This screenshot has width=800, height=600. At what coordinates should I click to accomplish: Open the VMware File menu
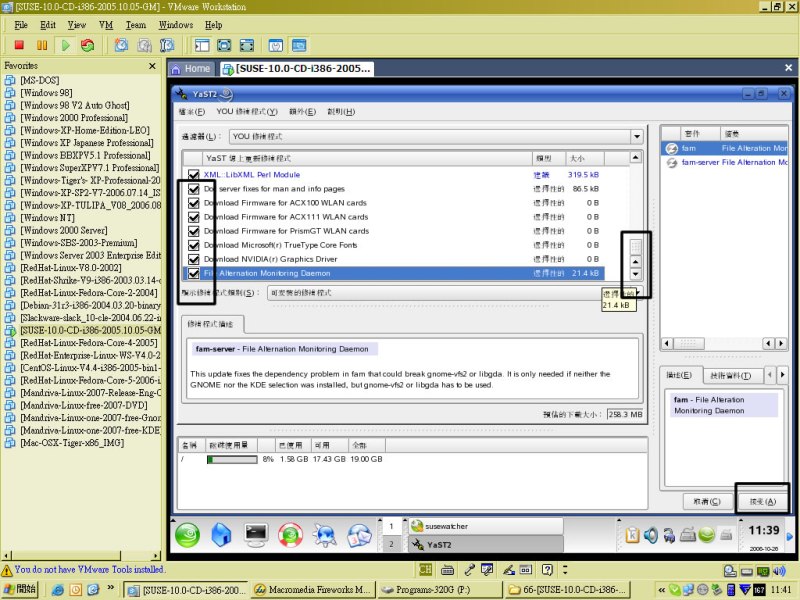click(x=21, y=25)
